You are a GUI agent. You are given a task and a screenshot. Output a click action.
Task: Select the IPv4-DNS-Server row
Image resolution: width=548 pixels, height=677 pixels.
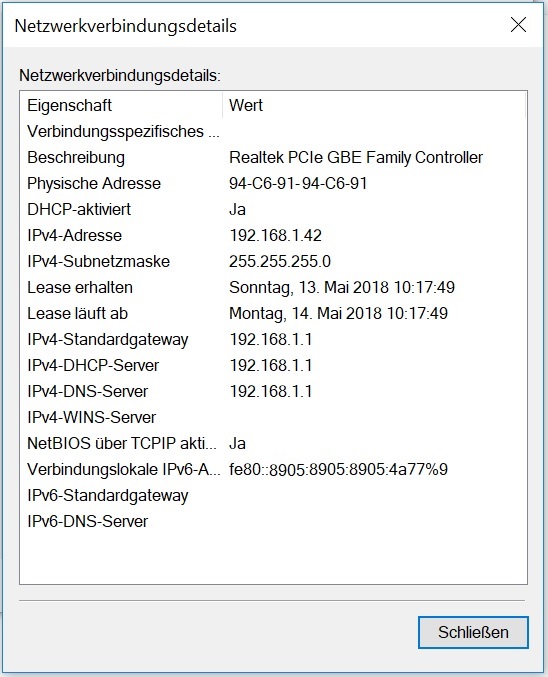[273, 391]
